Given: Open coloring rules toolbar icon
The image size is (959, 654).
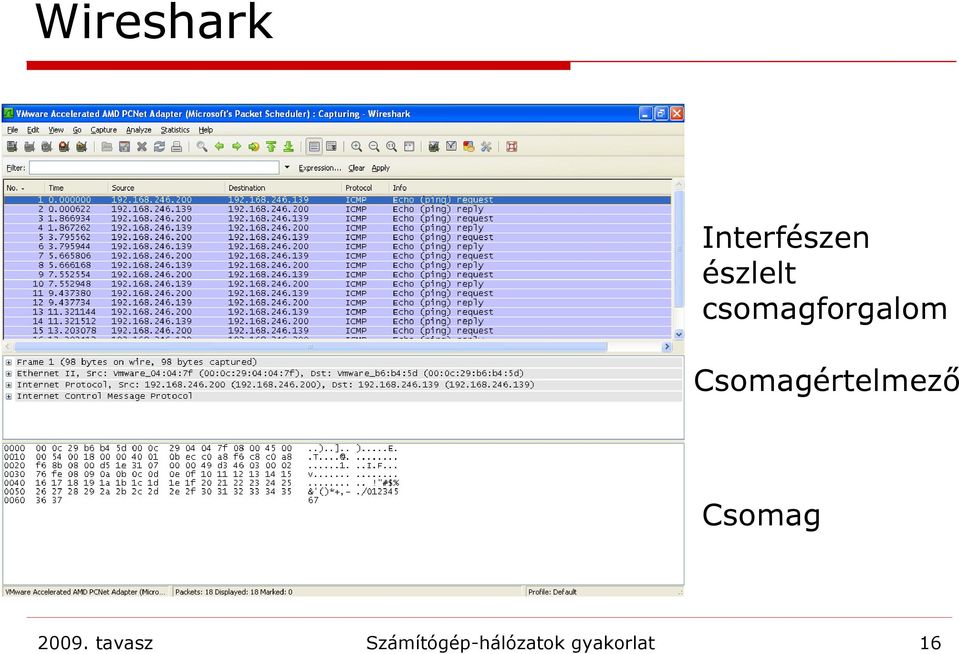Looking at the screenshot, I should (x=468, y=146).
